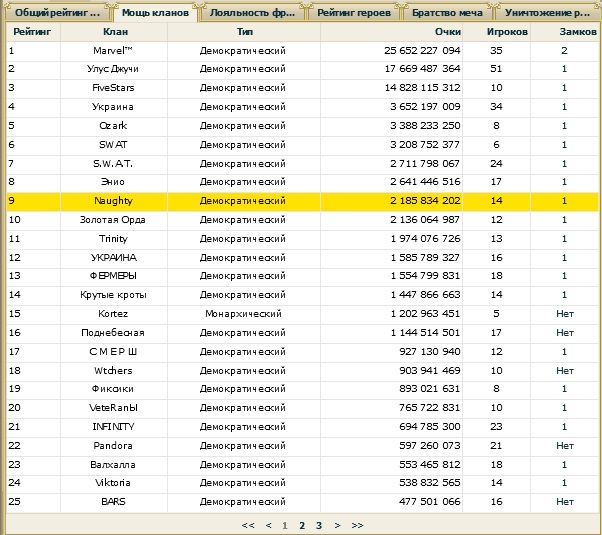The width and height of the screenshot is (602, 535).
Task: Click the УКРАИНА clan in rank 12
Action: 114,258
